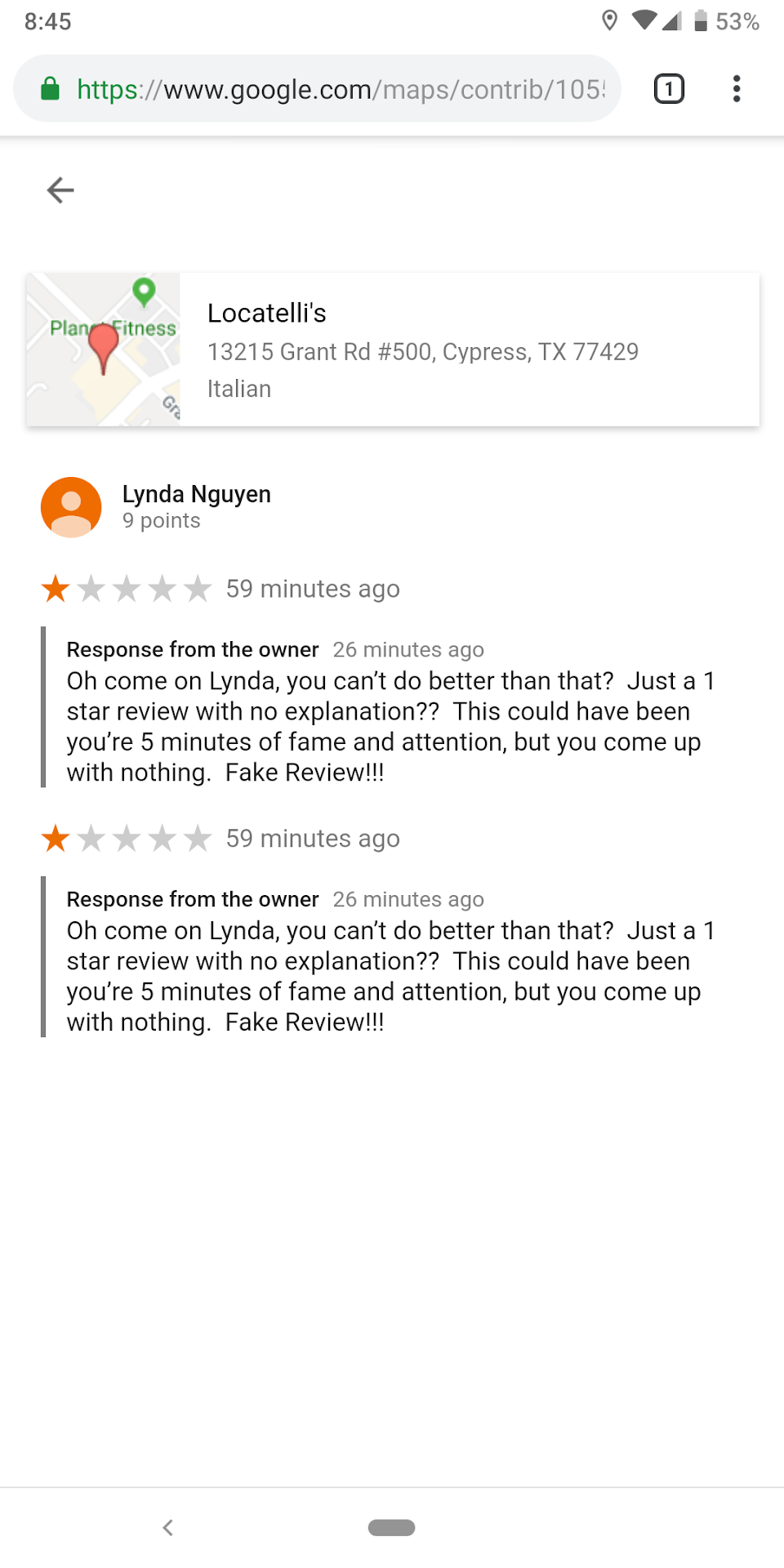Tap the second review's orange star
784x1568 pixels.
pyautogui.click(x=56, y=838)
